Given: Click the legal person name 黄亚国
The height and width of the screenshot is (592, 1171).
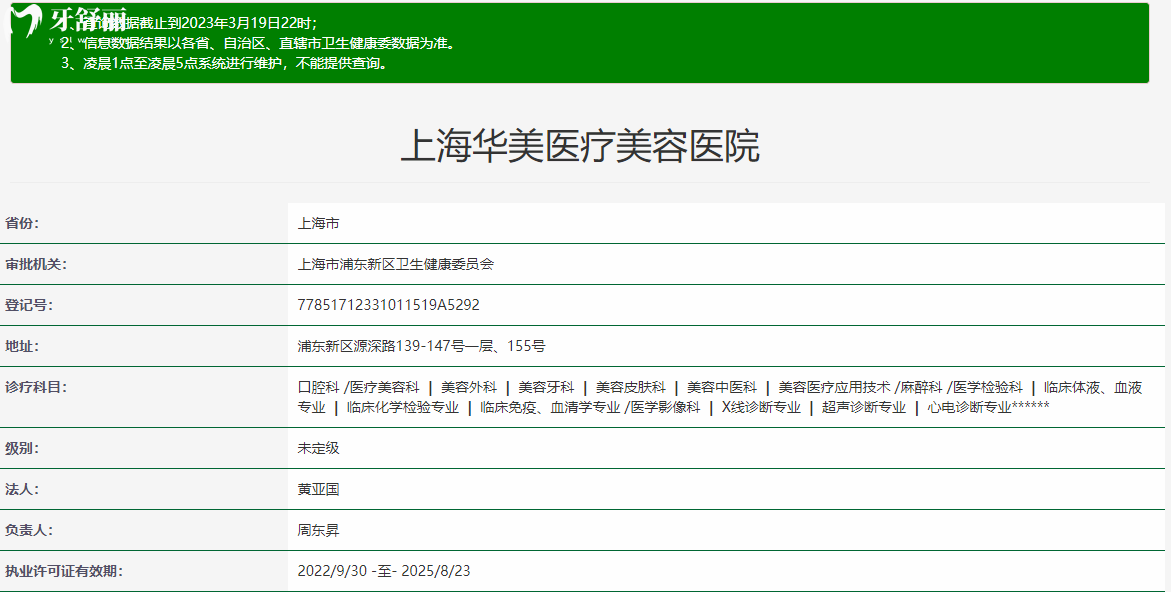Looking at the screenshot, I should pos(318,490).
